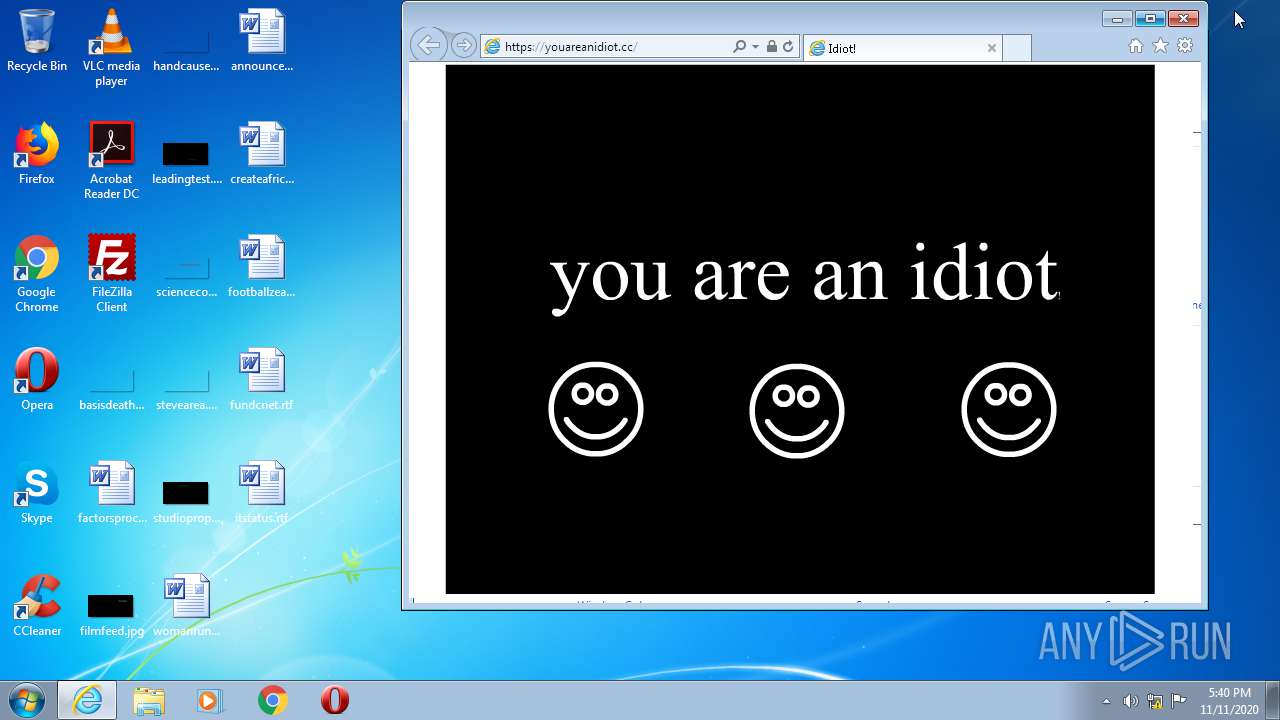Screen dimensions: 1280x720
Task: Open Windows Media Player from taskbar
Action: pos(210,700)
